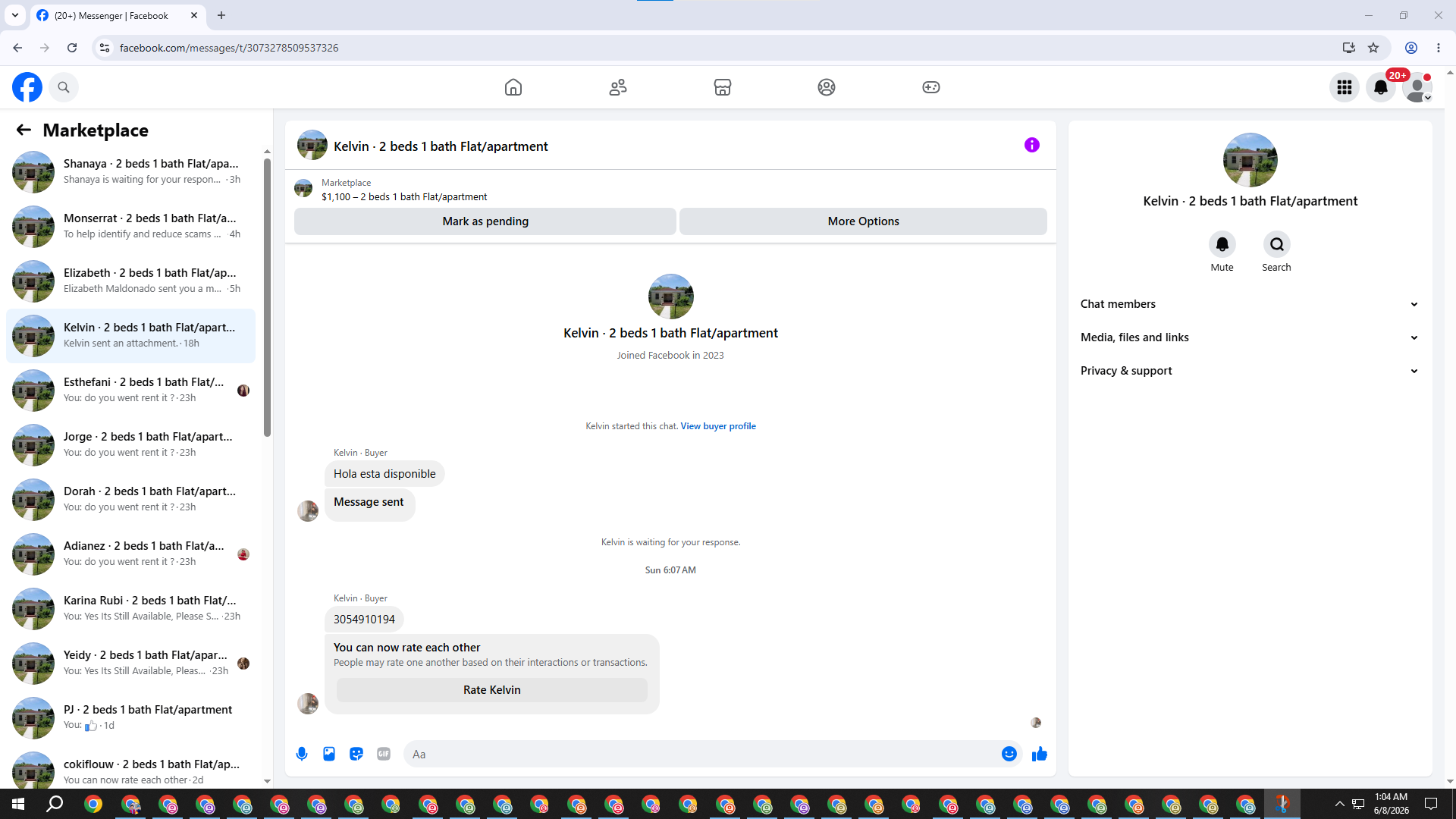Image resolution: width=1456 pixels, height=819 pixels.
Task: Focus the Aa message input field
Action: click(x=701, y=754)
